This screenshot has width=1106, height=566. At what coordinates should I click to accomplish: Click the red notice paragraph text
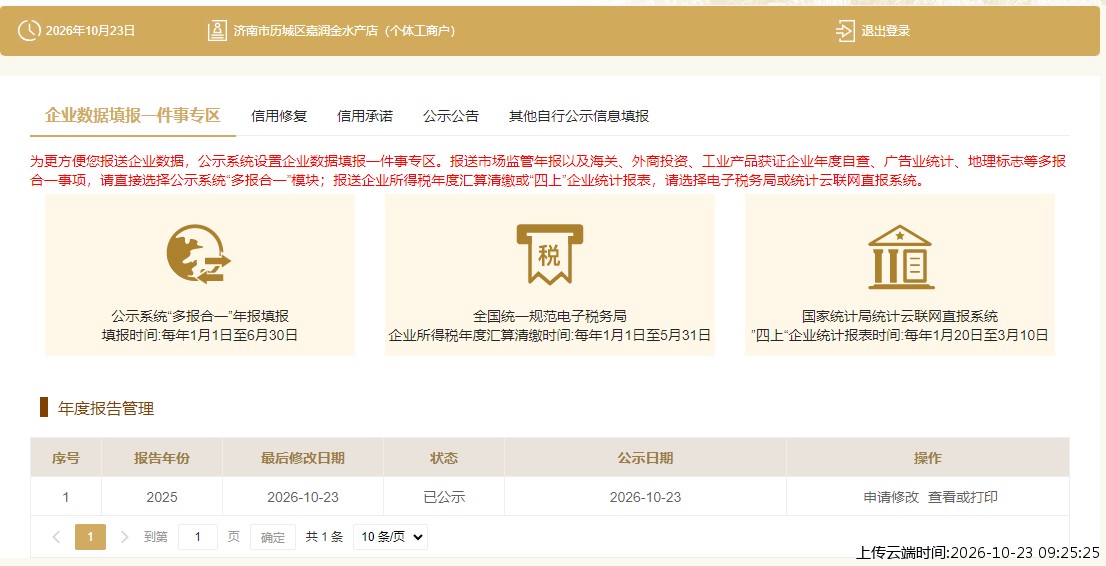(548, 171)
